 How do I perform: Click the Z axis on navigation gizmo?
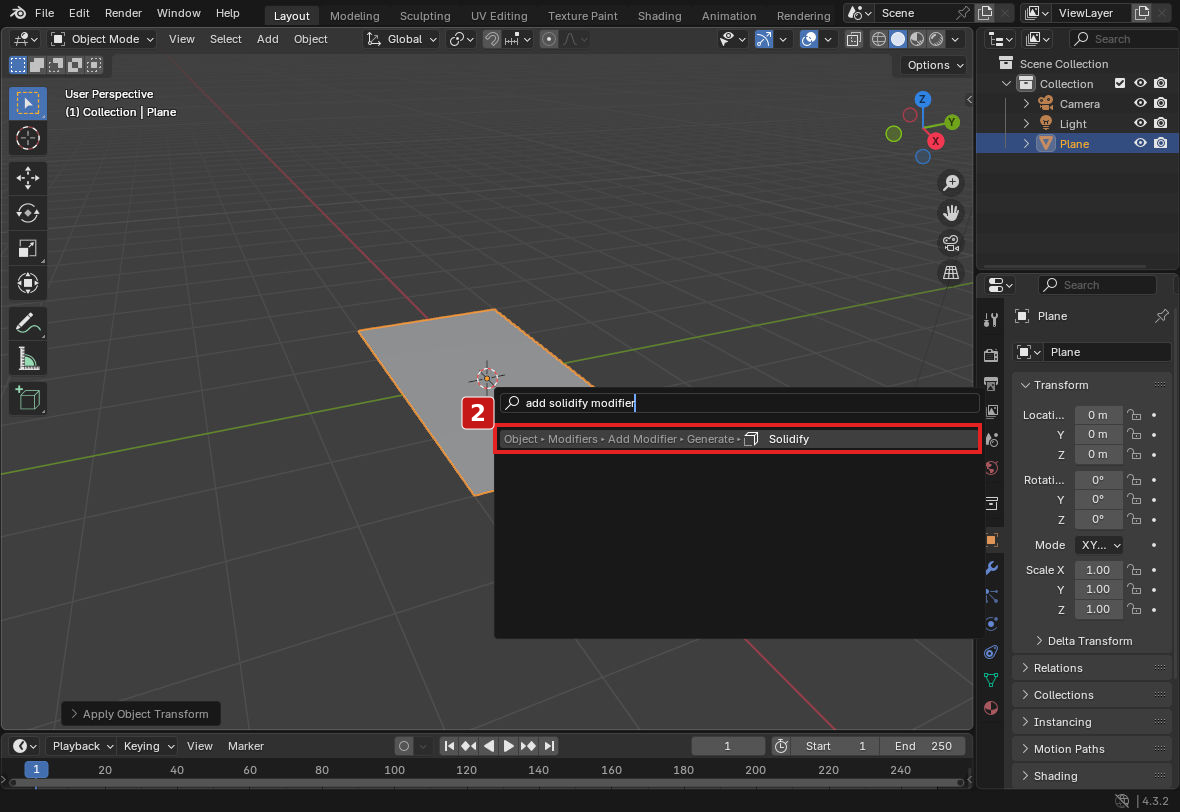tap(923, 99)
